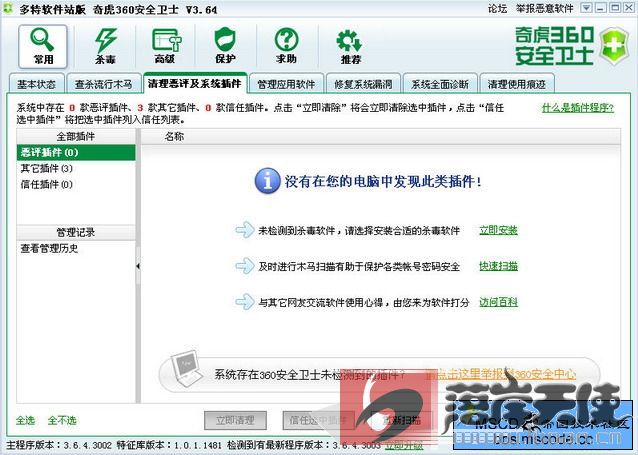The width and height of the screenshot is (638, 455).
Task: Open the 推荐 recommendations section
Action: [350, 46]
